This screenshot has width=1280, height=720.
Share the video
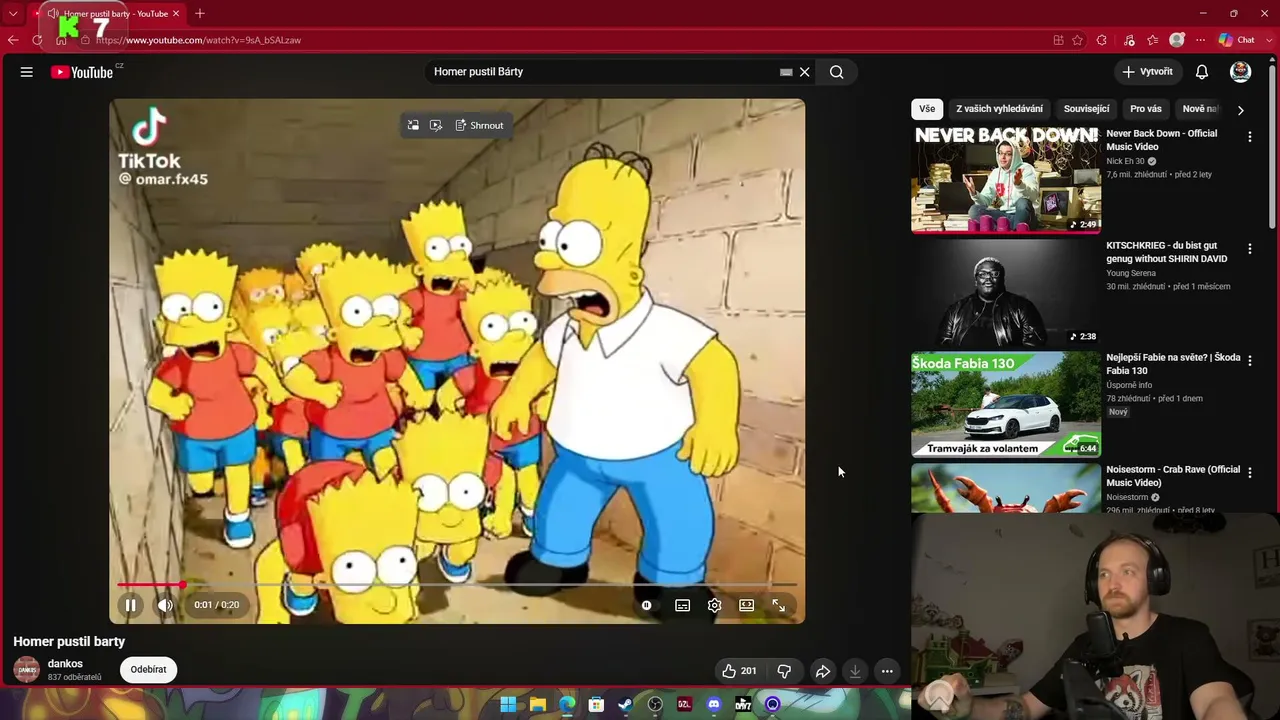tap(822, 671)
